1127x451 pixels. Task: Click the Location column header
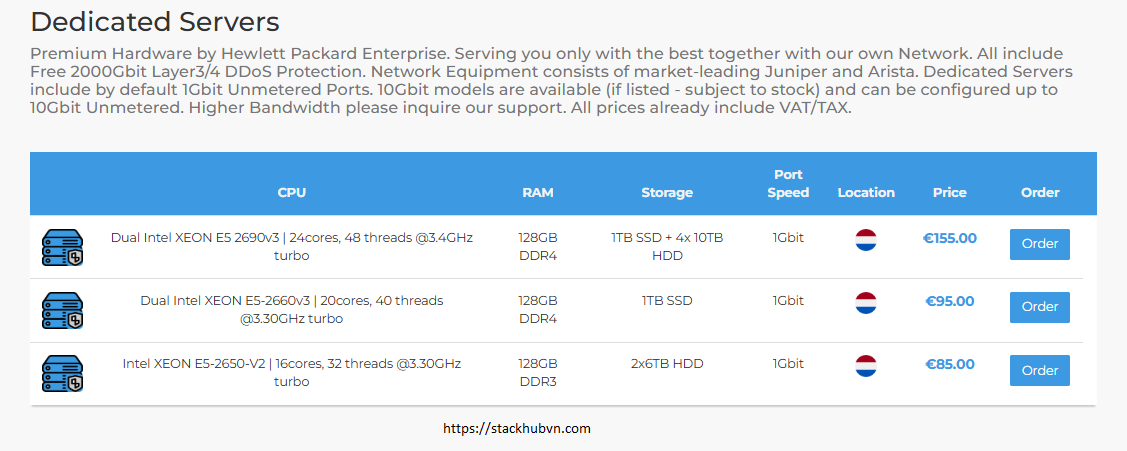coord(866,193)
